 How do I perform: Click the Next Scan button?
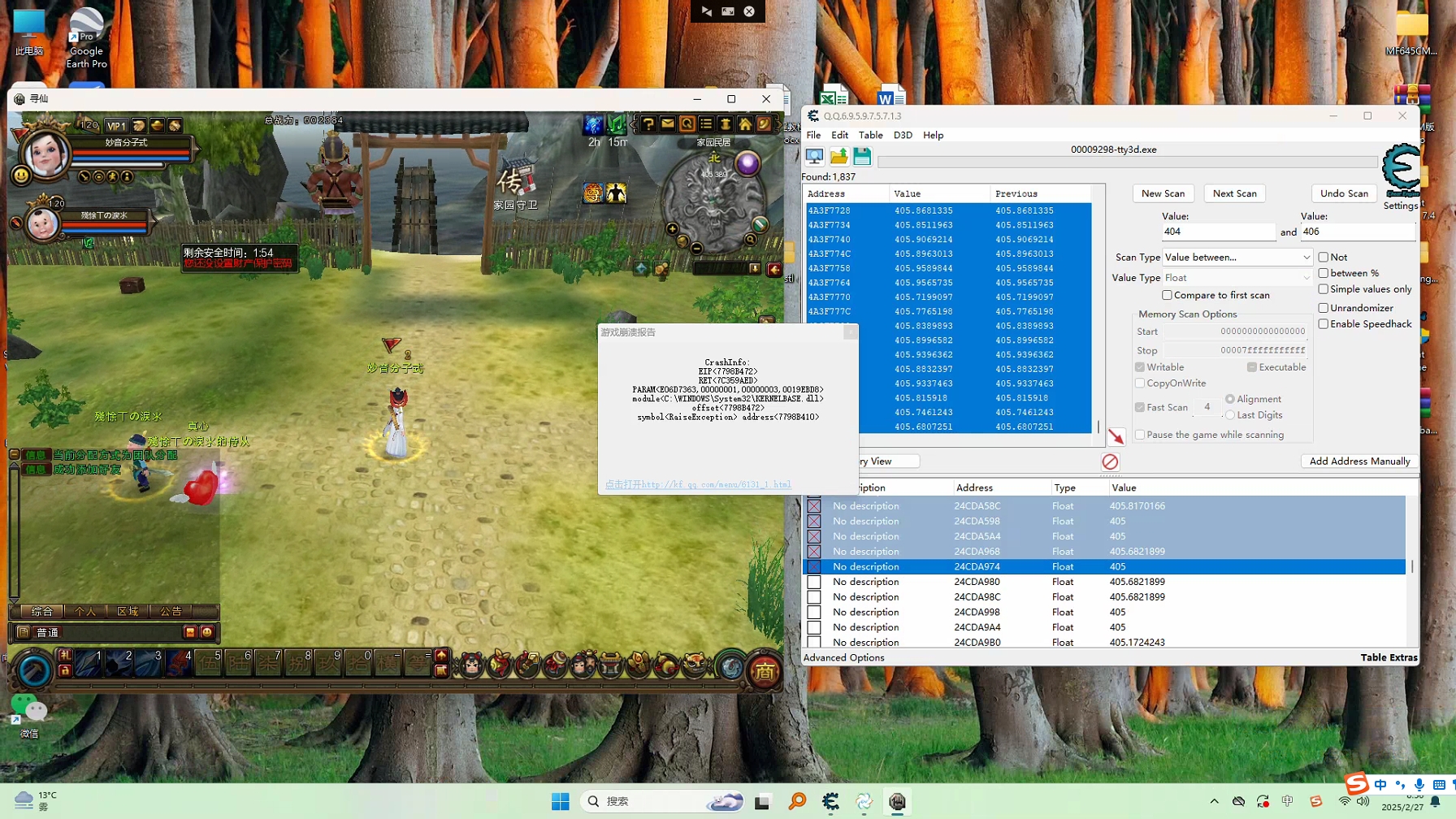[1234, 193]
